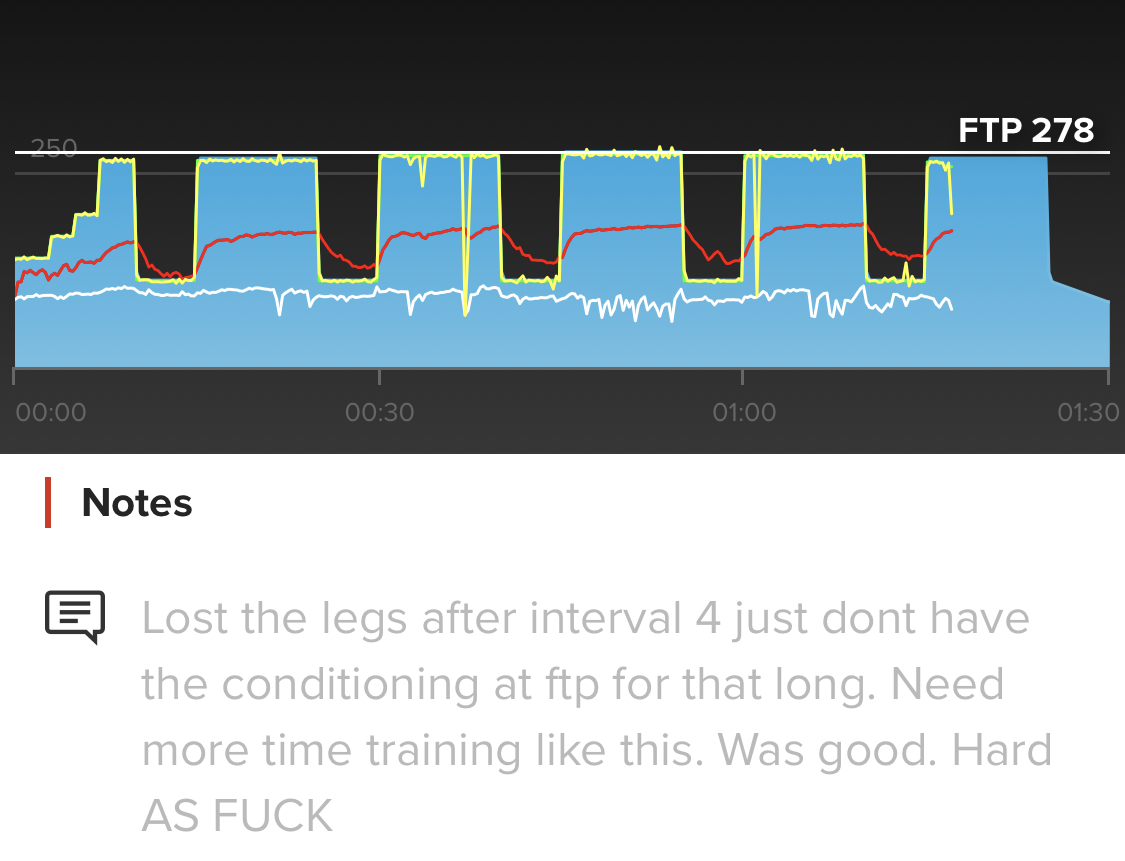Select the 01:30 time marker
1125x861 pixels.
pyautogui.click(x=1087, y=411)
